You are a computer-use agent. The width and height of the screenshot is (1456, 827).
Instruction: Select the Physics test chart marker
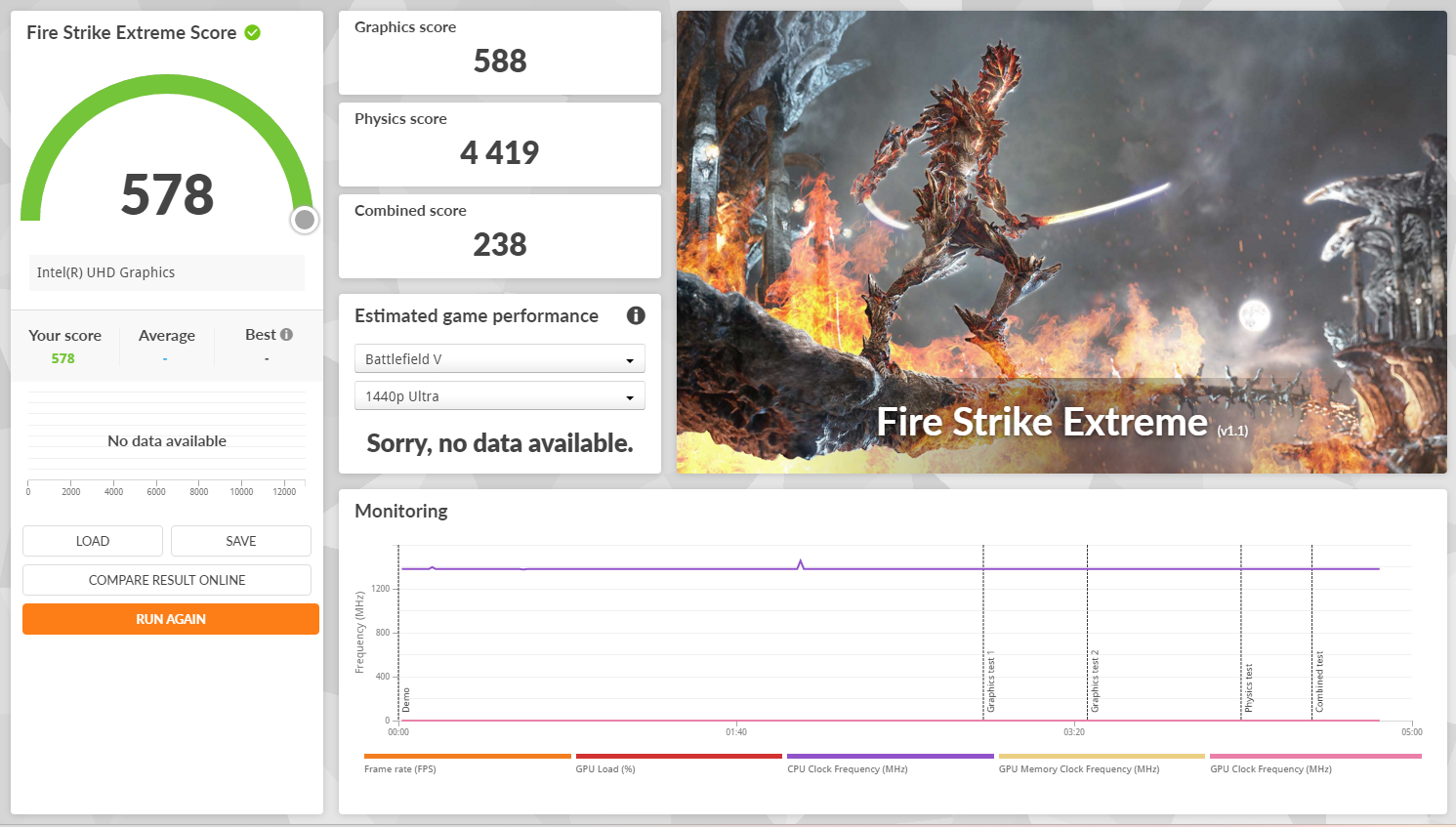(x=1248, y=688)
